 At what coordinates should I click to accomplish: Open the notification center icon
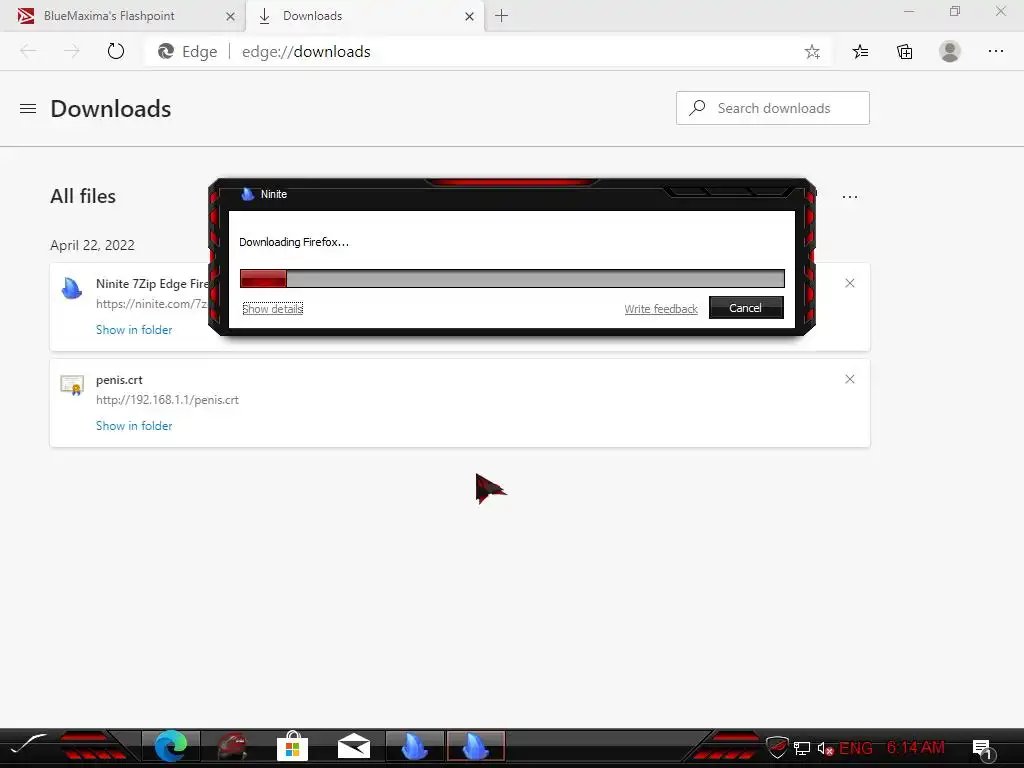[984, 749]
